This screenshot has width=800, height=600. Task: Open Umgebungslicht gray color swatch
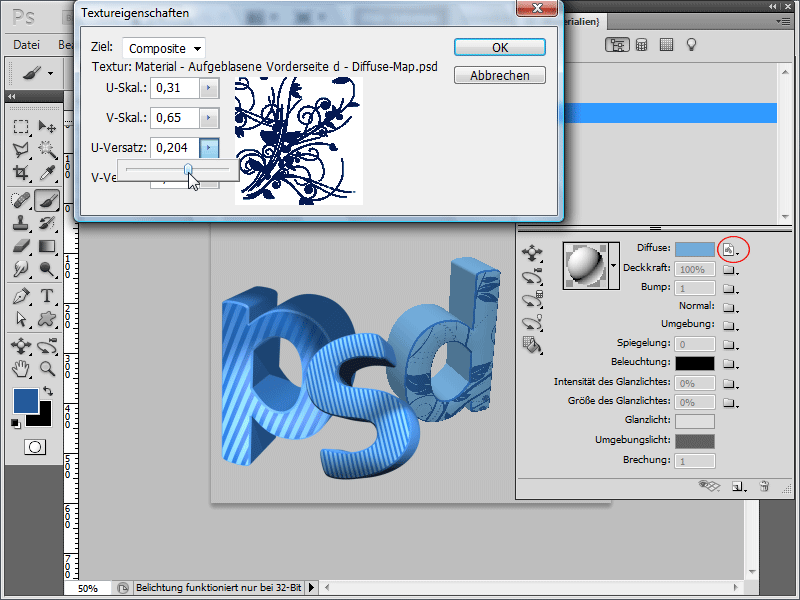[x=694, y=441]
